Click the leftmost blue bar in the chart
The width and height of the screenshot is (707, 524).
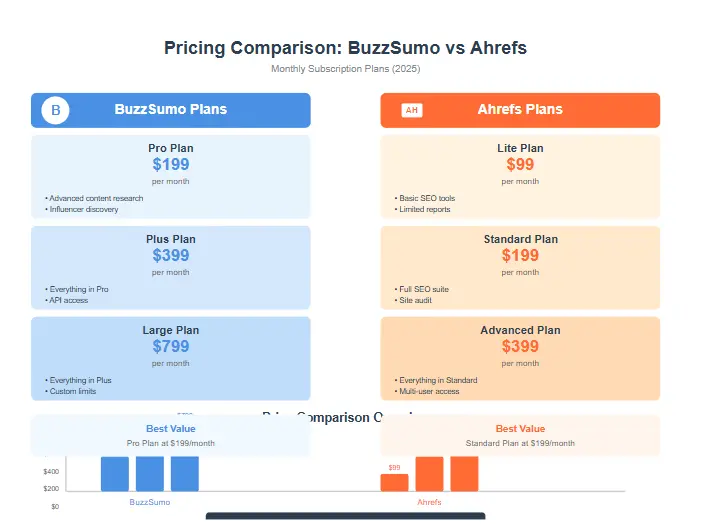(115, 474)
